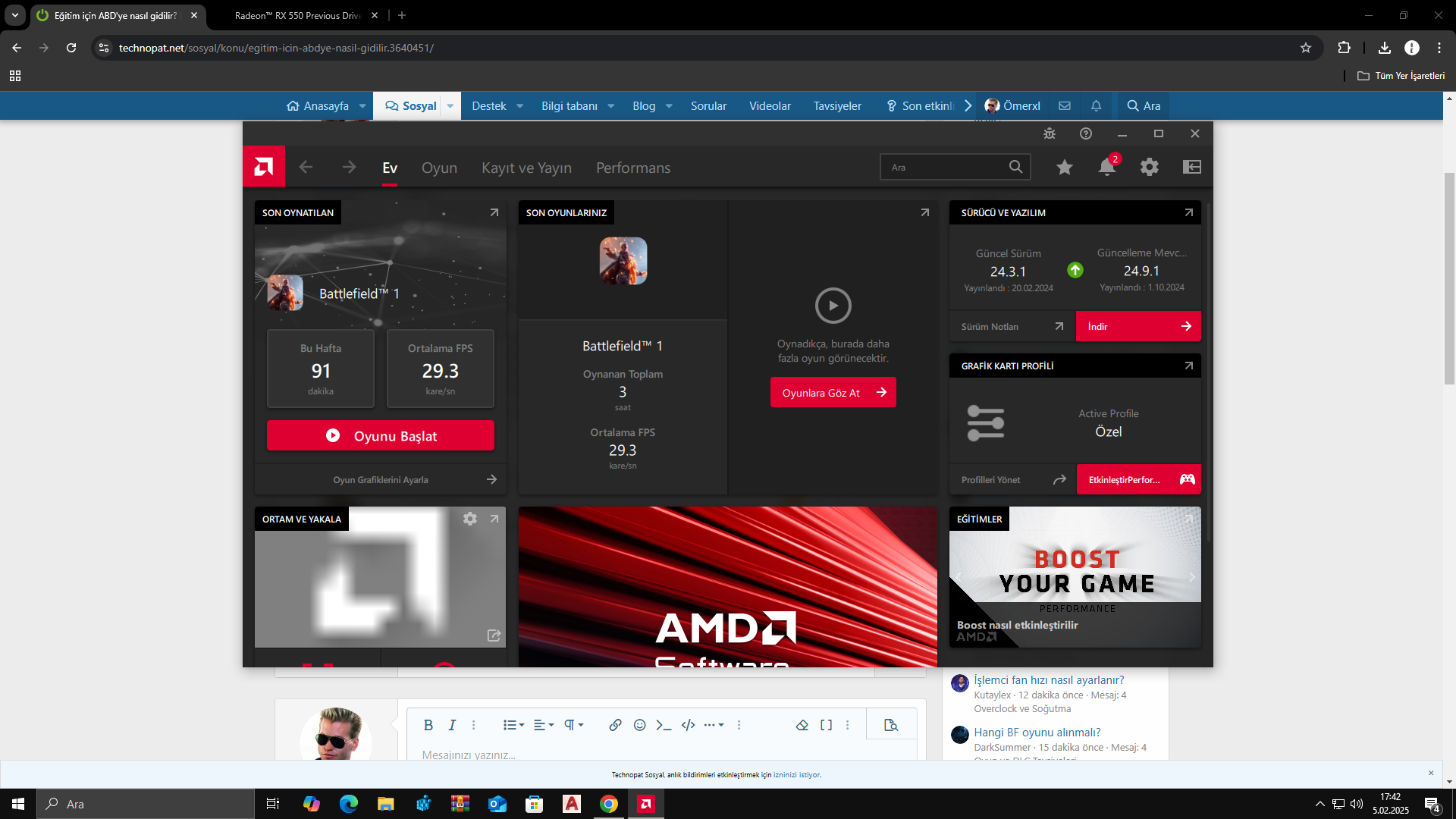Toggle bold formatting in message editor
Screen dimensions: 1456x819
tap(428, 725)
